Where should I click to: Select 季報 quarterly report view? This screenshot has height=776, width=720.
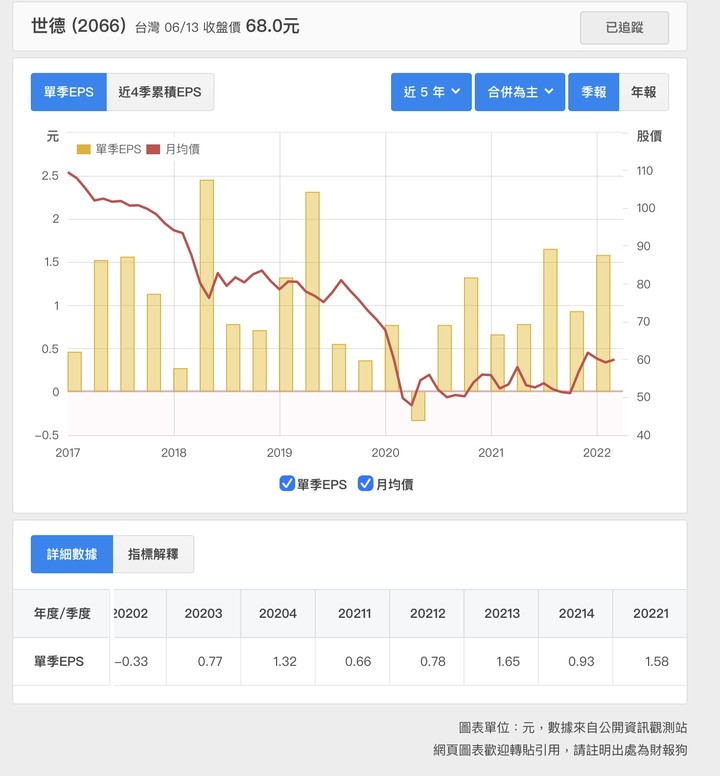click(593, 92)
